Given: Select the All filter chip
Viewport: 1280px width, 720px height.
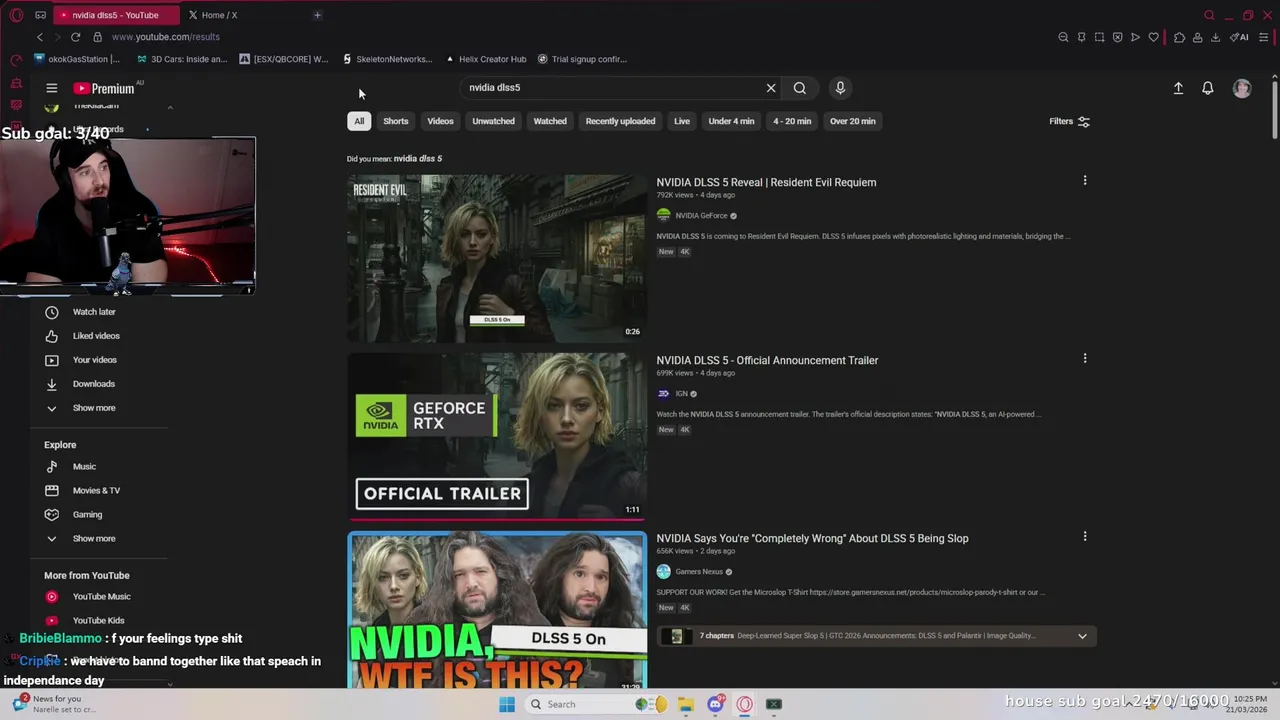Looking at the screenshot, I should [x=359, y=121].
